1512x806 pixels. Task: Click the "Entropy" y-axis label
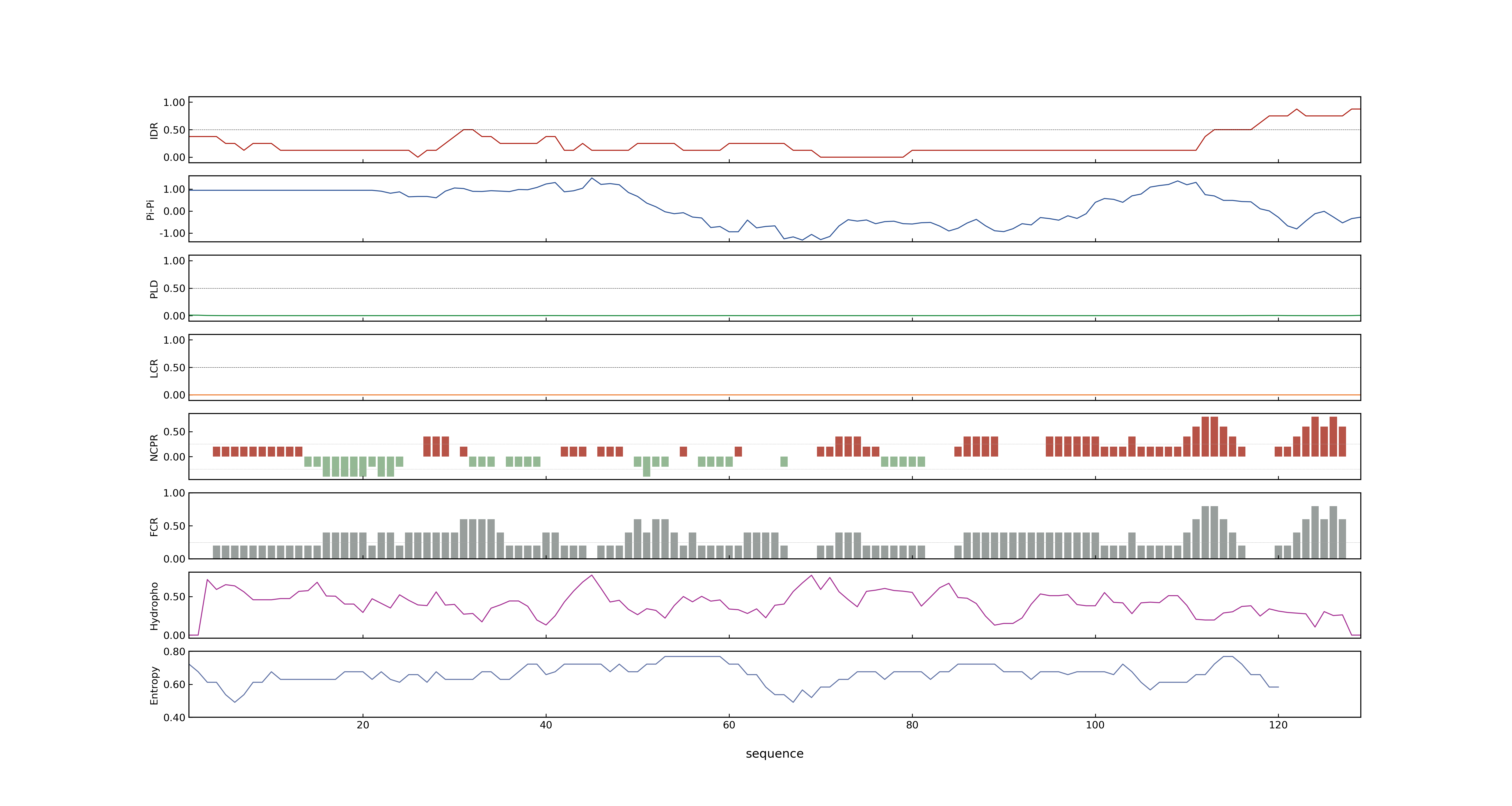pos(154,685)
